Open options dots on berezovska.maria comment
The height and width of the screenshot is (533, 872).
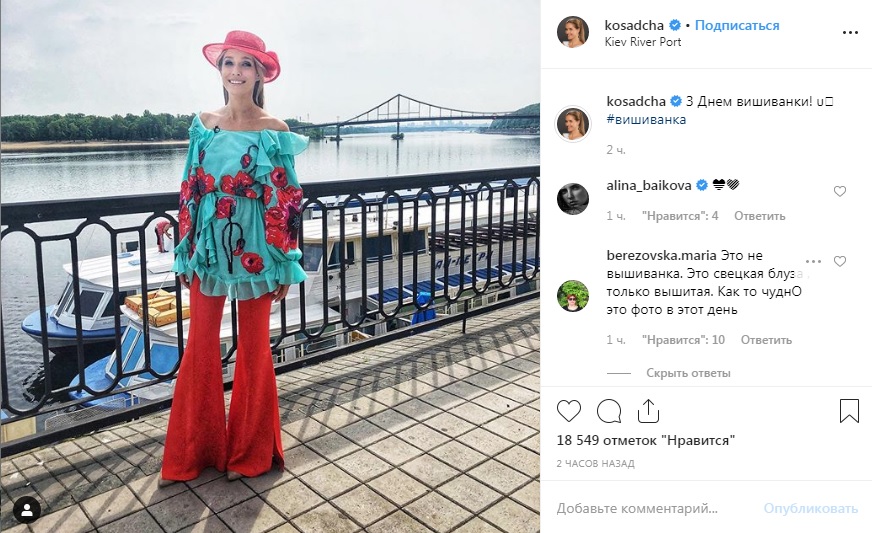click(x=813, y=261)
